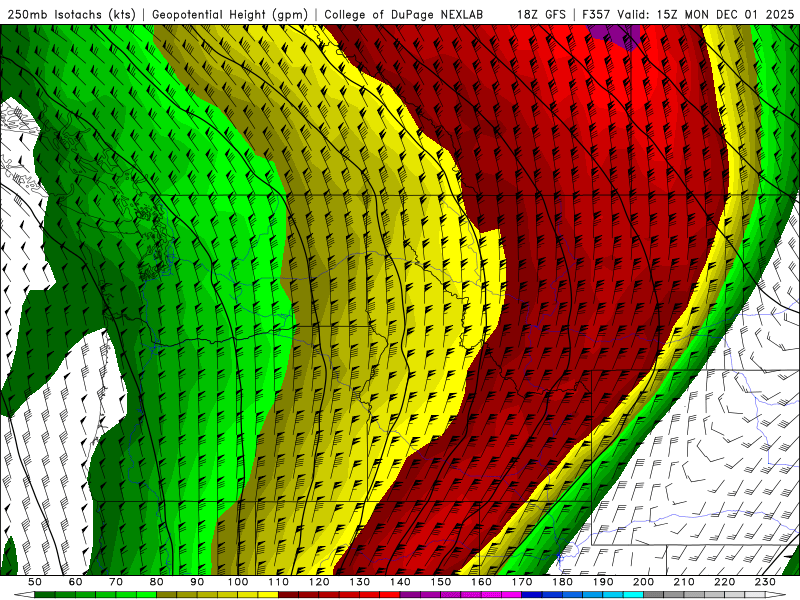The image size is (800, 600).
Task: Click the dark maroon swatch just right of 110
Action: coord(288,595)
